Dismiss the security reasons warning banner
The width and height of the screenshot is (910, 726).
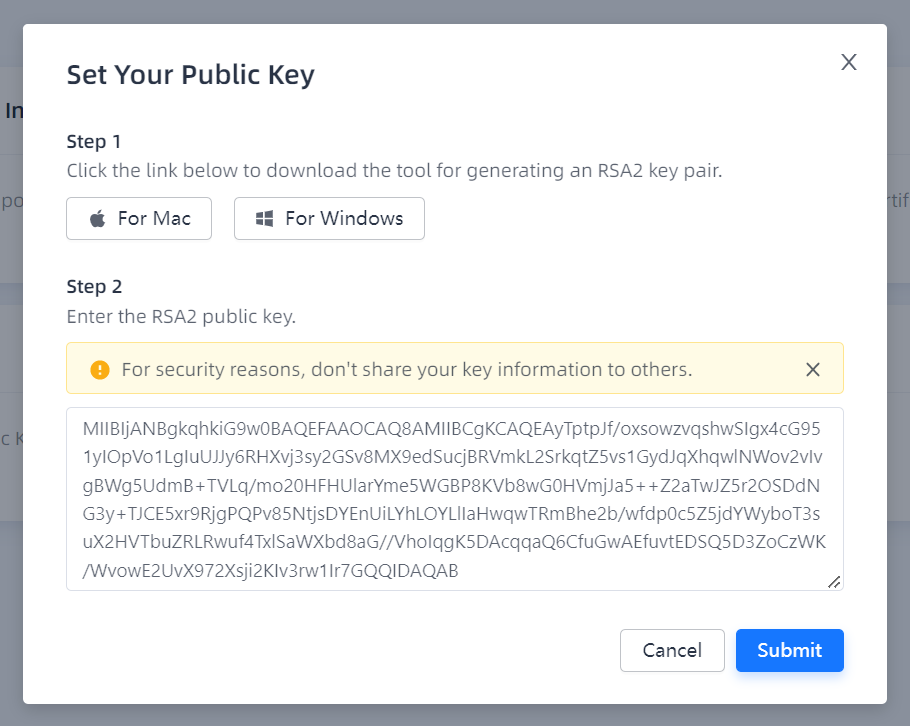(x=813, y=369)
